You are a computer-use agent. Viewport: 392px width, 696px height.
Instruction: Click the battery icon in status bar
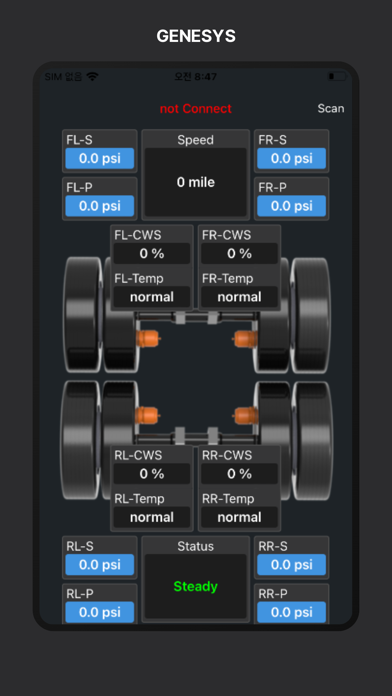tap(337, 76)
